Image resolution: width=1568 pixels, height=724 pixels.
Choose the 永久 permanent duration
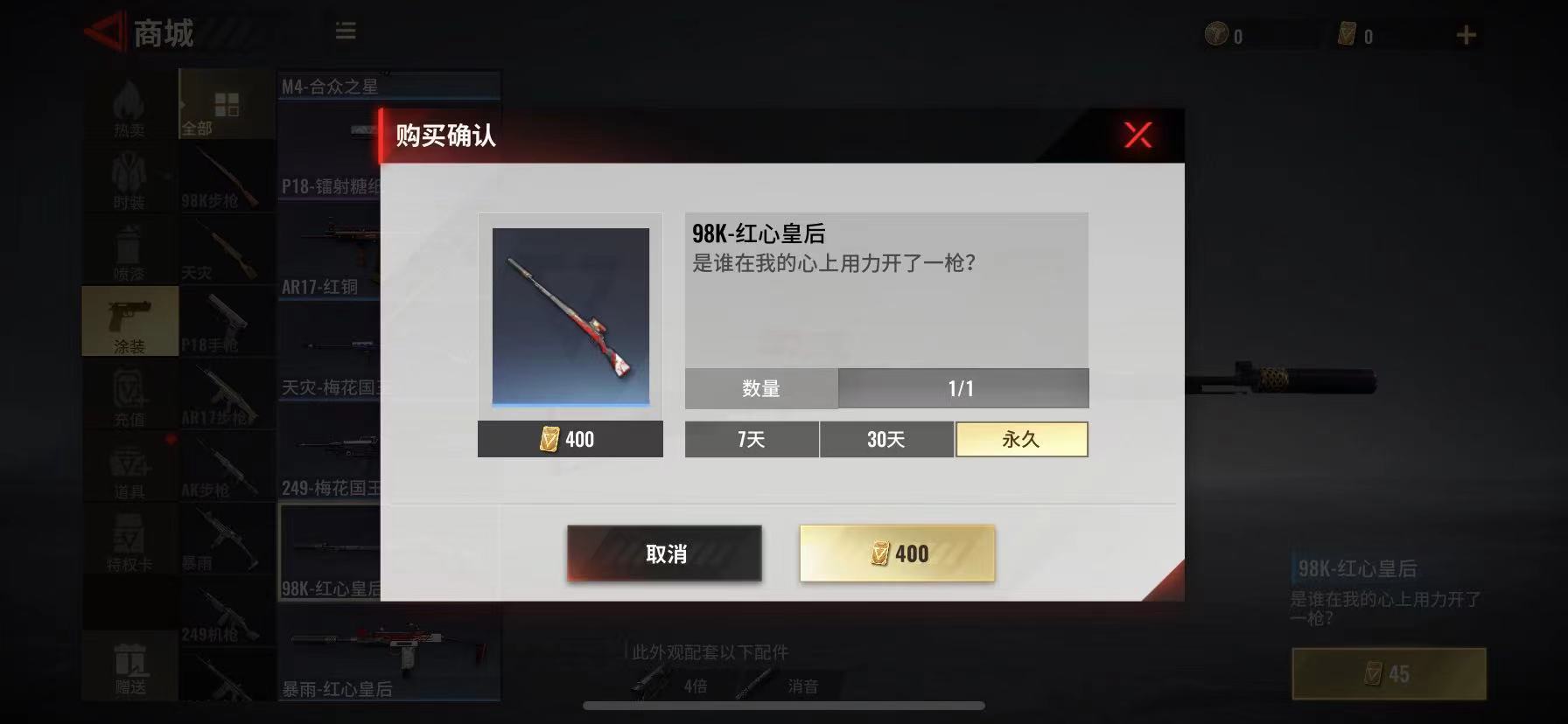point(1021,439)
